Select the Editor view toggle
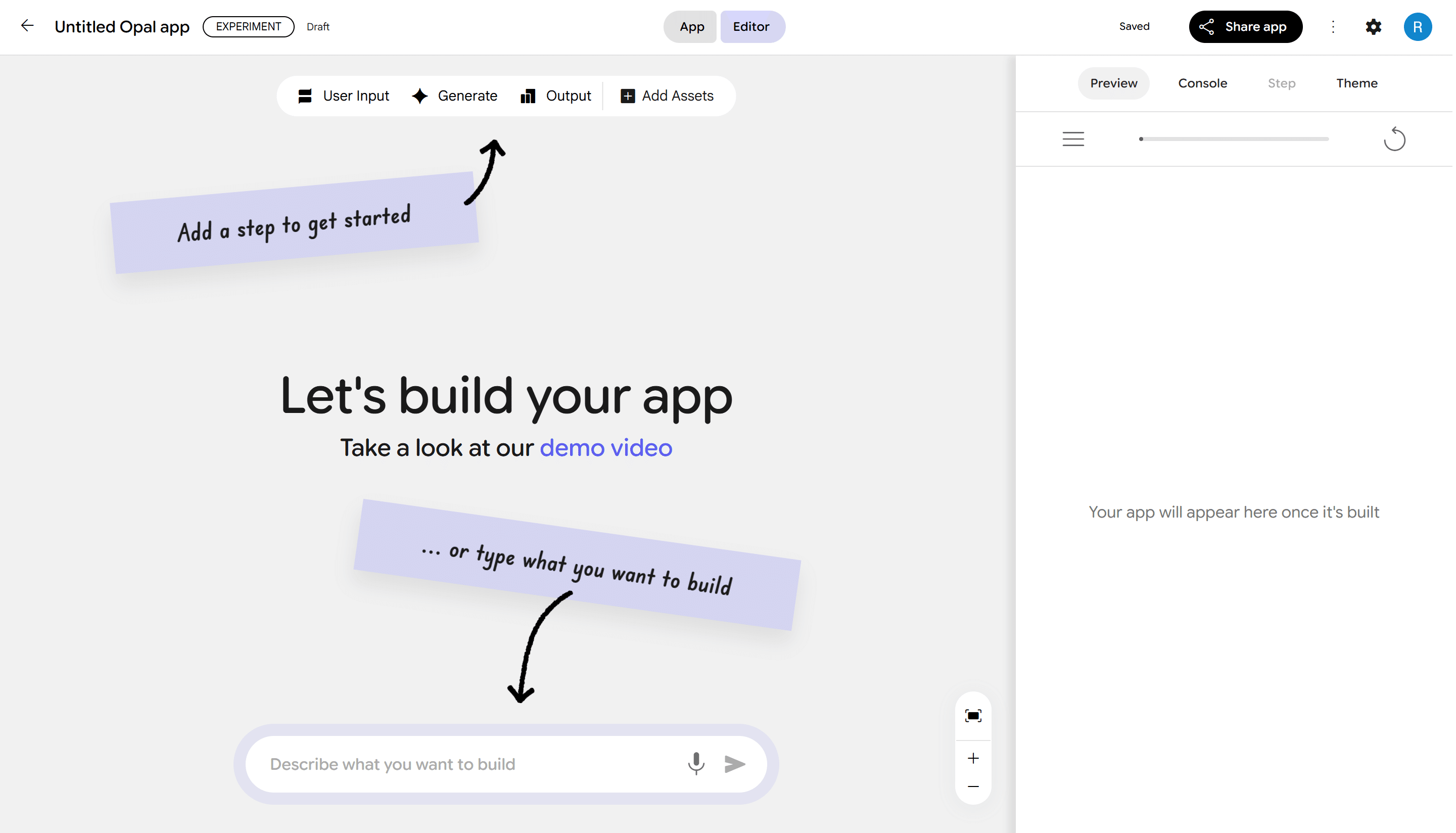Image resolution: width=1456 pixels, height=833 pixels. pos(751,27)
